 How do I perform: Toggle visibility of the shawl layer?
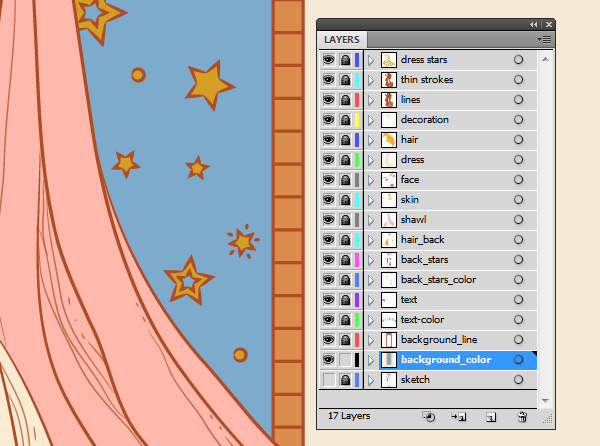tap(328, 220)
